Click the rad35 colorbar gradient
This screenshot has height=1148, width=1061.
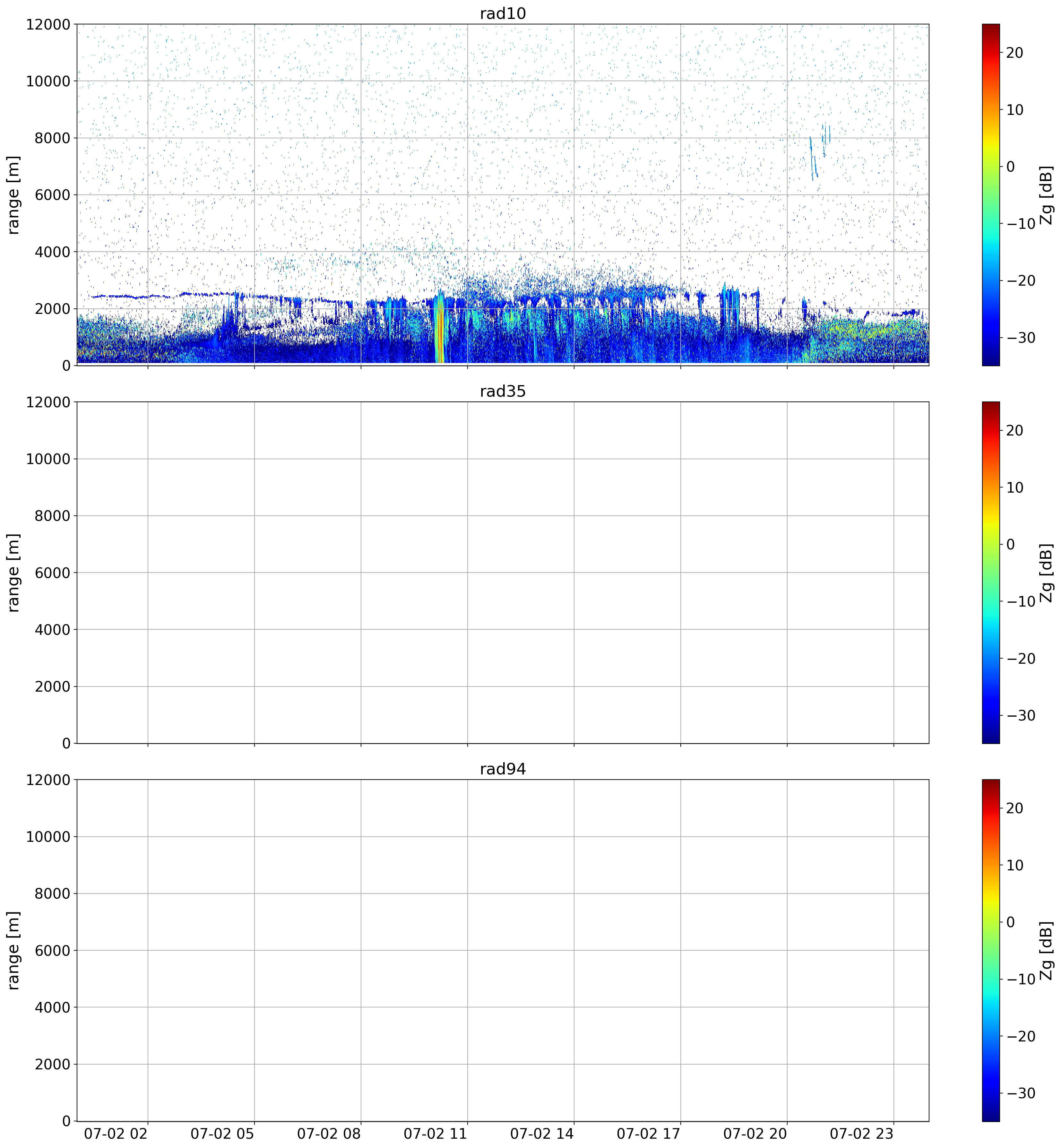pos(990,572)
